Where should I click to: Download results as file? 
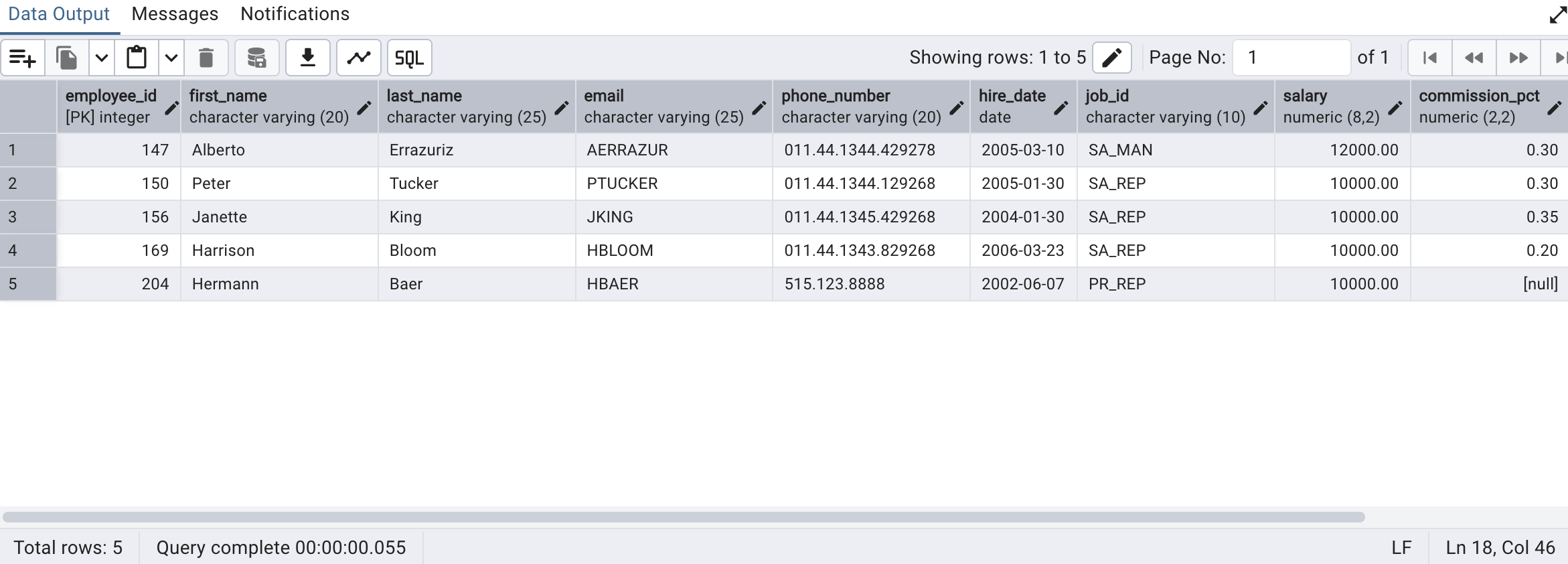click(308, 58)
